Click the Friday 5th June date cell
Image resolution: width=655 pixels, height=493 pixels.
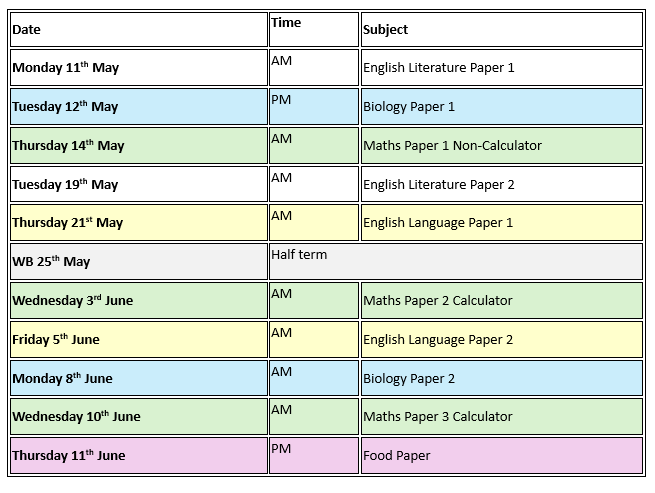pyautogui.click(x=138, y=339)
